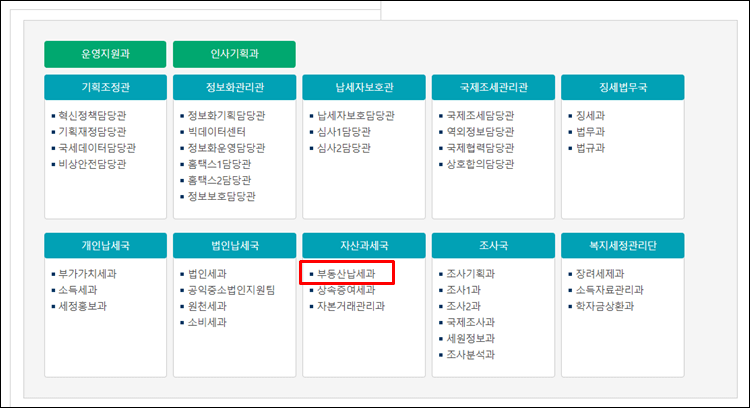Open 혁신정책담당관 link
Image resolution: width=750 pixels, height=408 pixels.
tap(92, 115)
